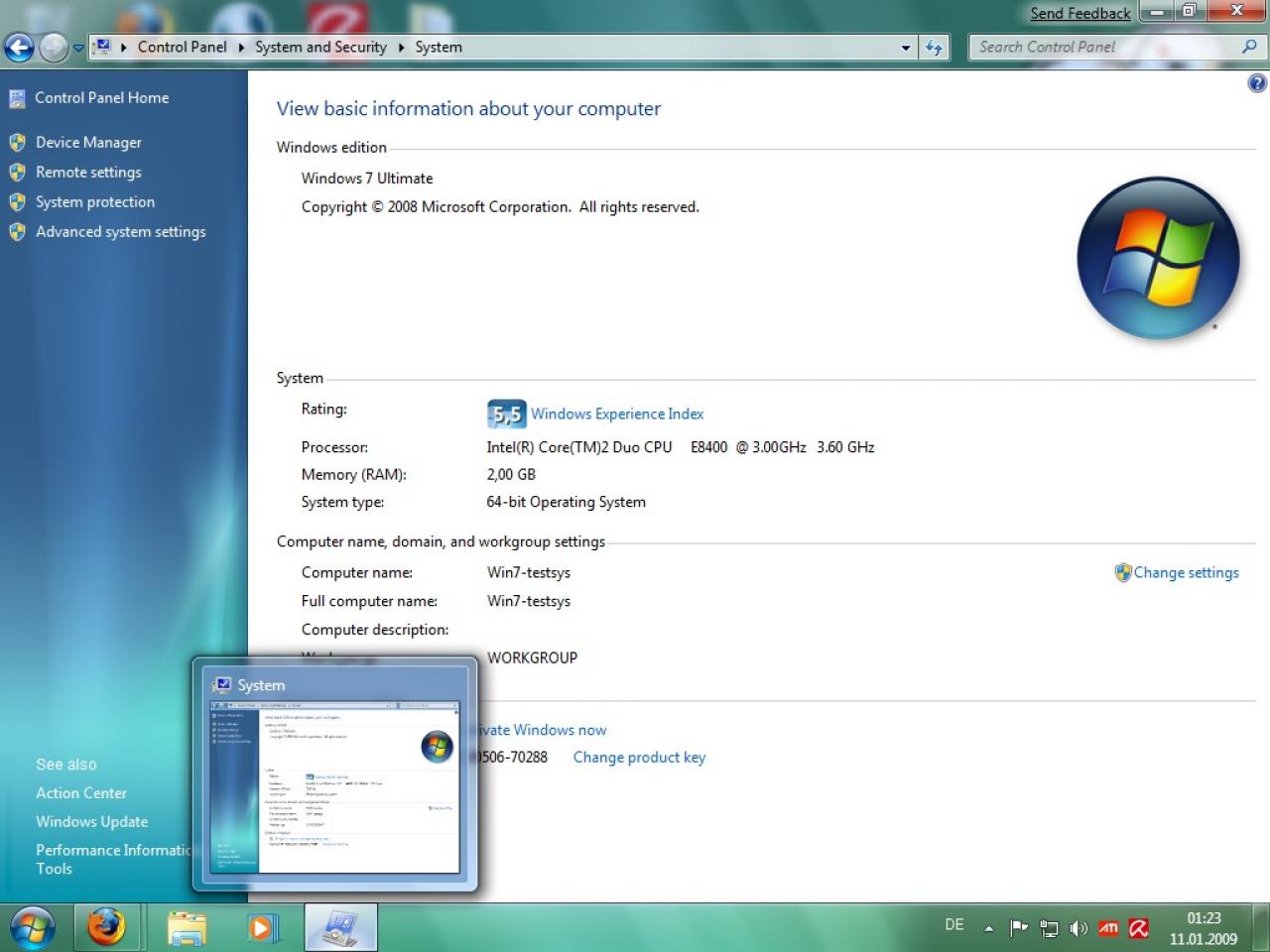Viewport: 1270px width, 952px height.
Task: Open Windows Update under See also
Action: (x=91, y=821)
